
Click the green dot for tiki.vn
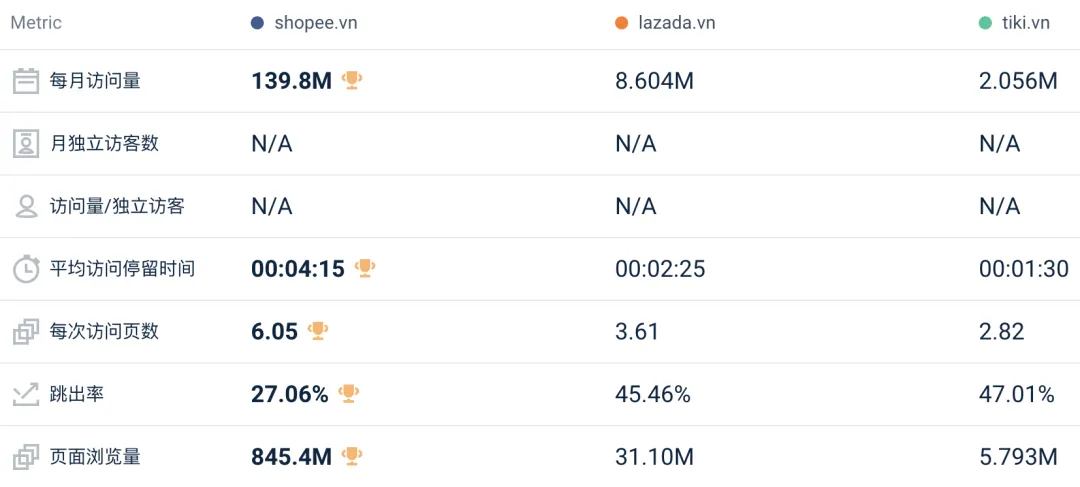click(x=985, y=23)
